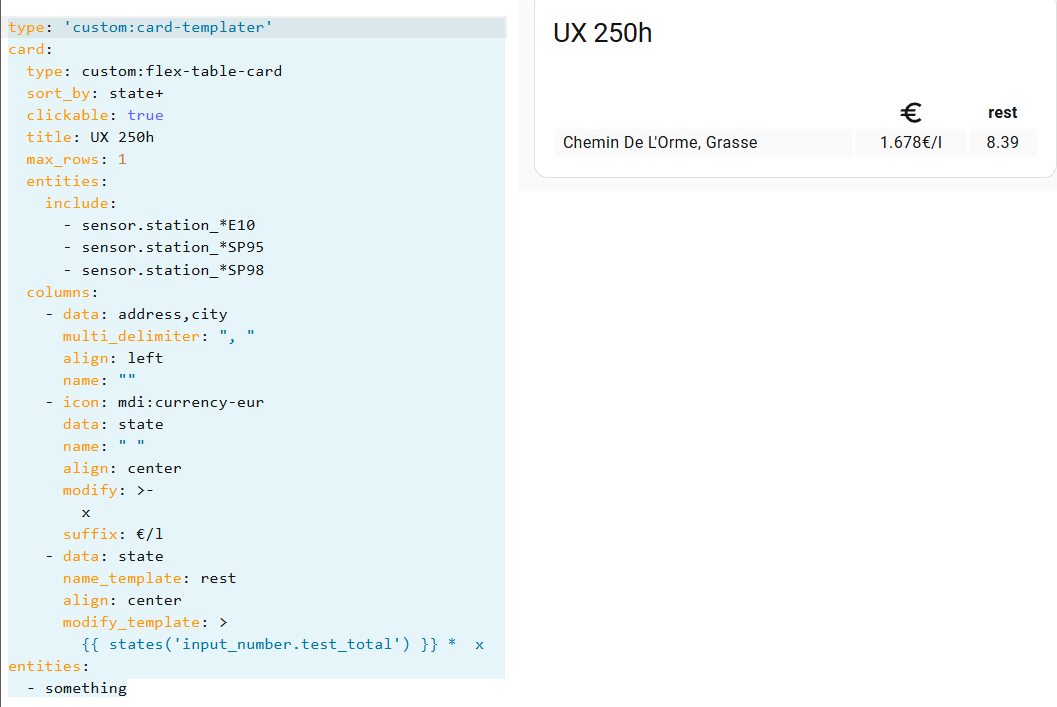Image resolution: width=1057 pixels, height=707 pixels.
Task: Click the 'rest' column header
Action: click(x=1002, y=113)
